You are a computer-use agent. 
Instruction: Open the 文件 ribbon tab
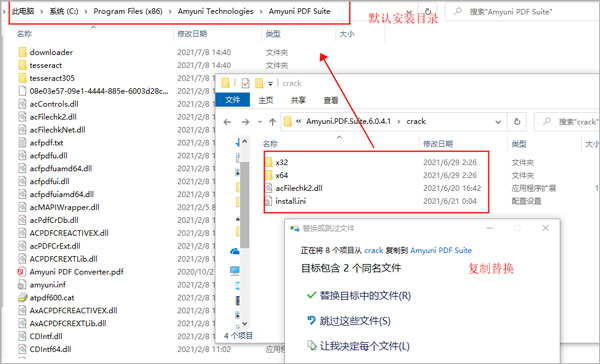tap(233, 100)
